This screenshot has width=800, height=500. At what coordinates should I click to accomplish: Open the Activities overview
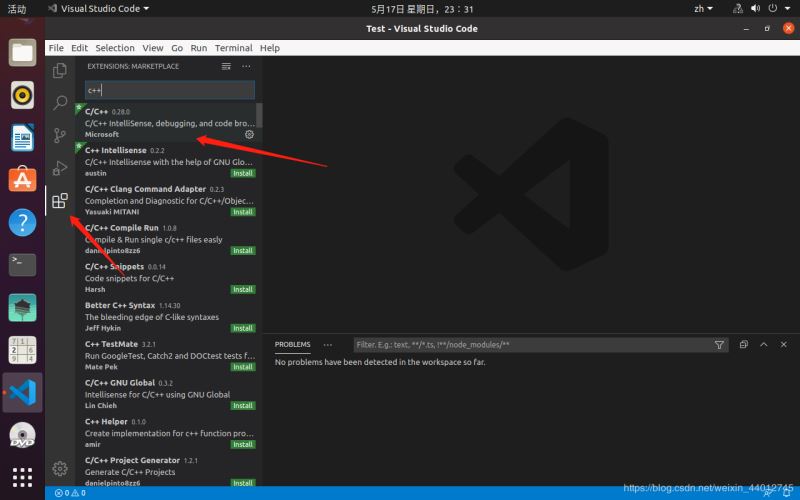16,9
